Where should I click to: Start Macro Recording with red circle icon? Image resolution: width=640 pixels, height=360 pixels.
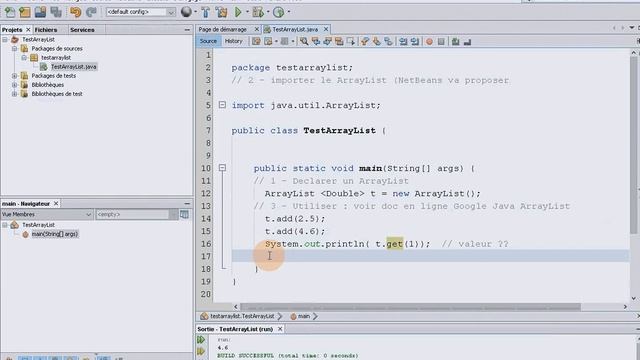click(x=429, y=41)
